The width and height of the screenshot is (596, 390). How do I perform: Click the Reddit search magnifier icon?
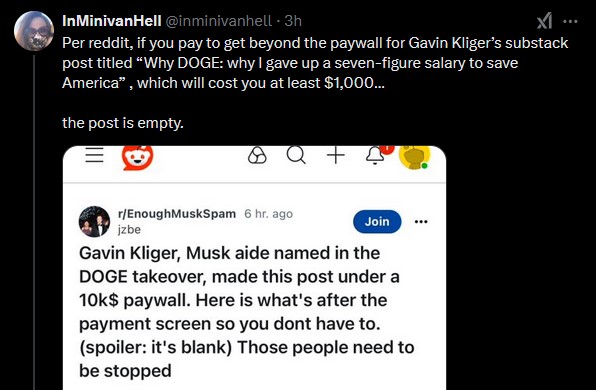[296, 155]
